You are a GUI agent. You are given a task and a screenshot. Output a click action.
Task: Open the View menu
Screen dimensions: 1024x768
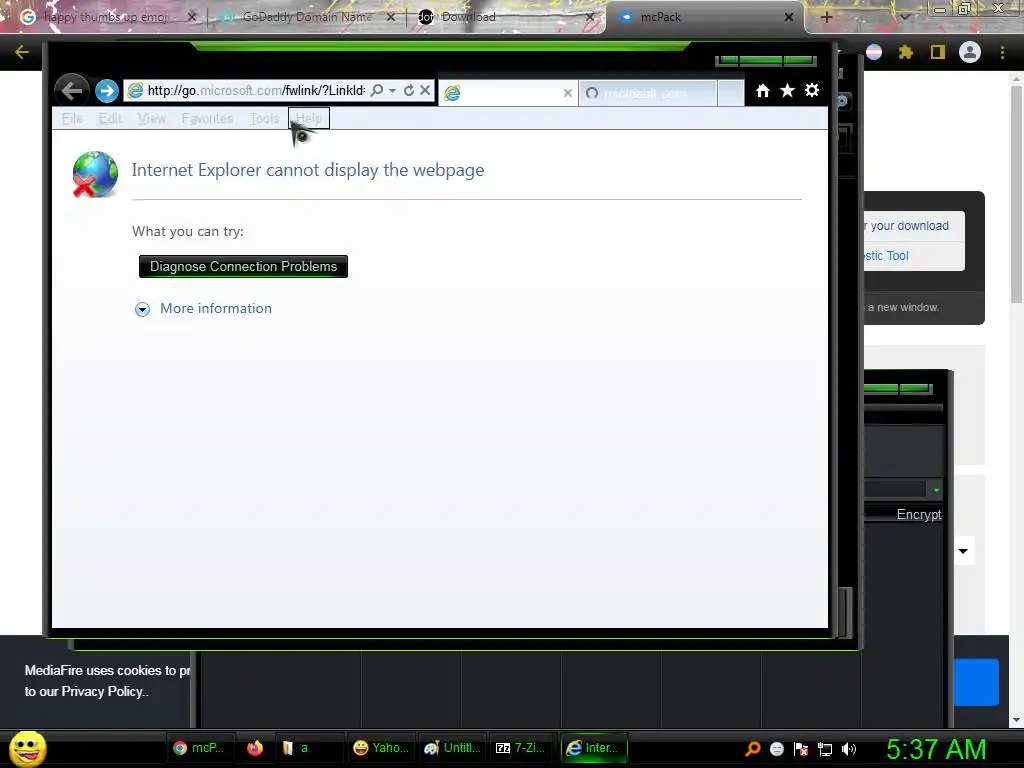click(x=152, y=118)
